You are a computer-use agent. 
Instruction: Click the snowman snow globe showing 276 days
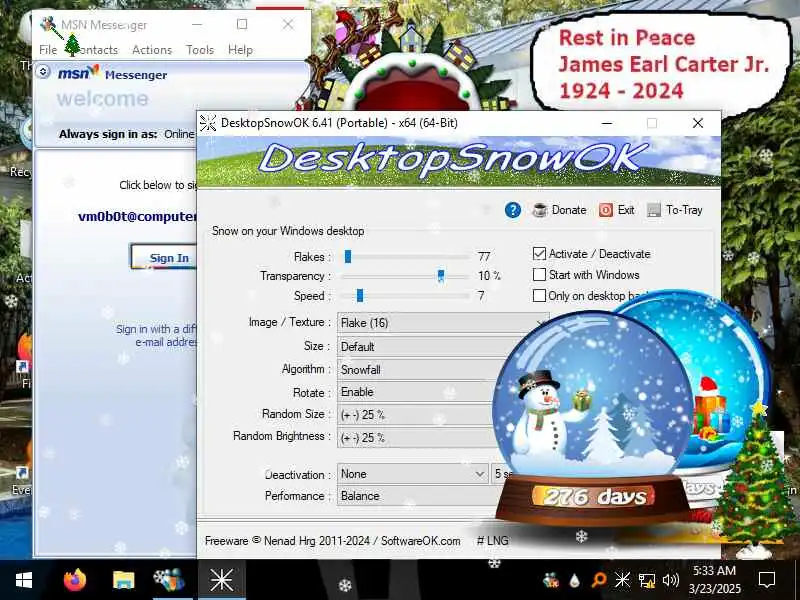pyautogui.click(x=592, y=419)
